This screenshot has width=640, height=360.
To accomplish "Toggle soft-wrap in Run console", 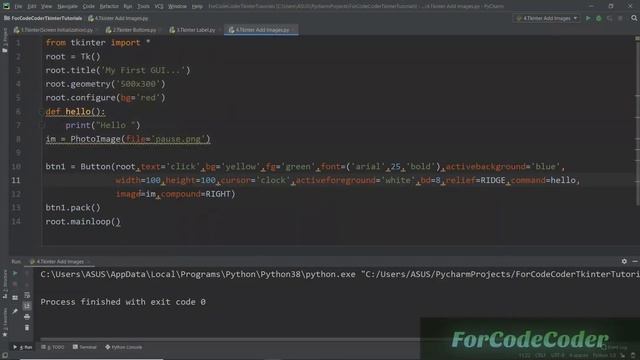I will click(27, 295).
